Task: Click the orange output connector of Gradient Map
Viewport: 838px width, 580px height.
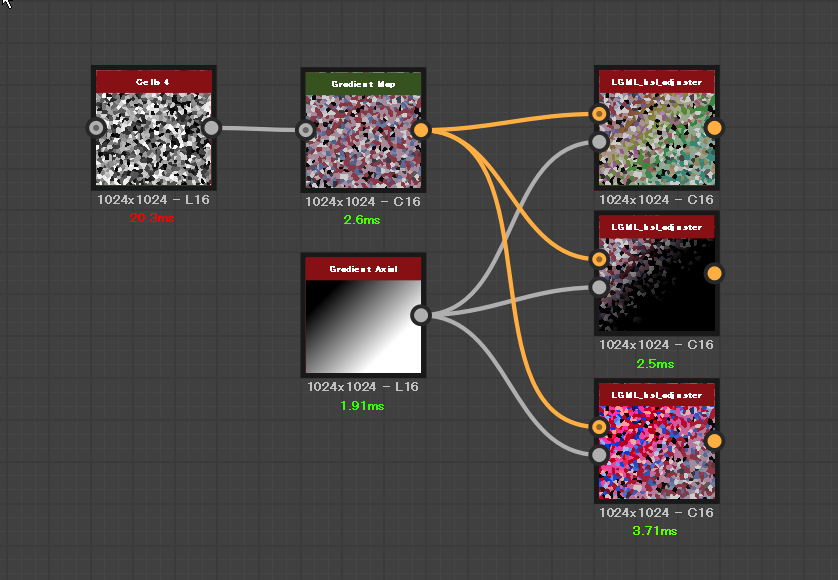Action: click(x=421, y=130)
